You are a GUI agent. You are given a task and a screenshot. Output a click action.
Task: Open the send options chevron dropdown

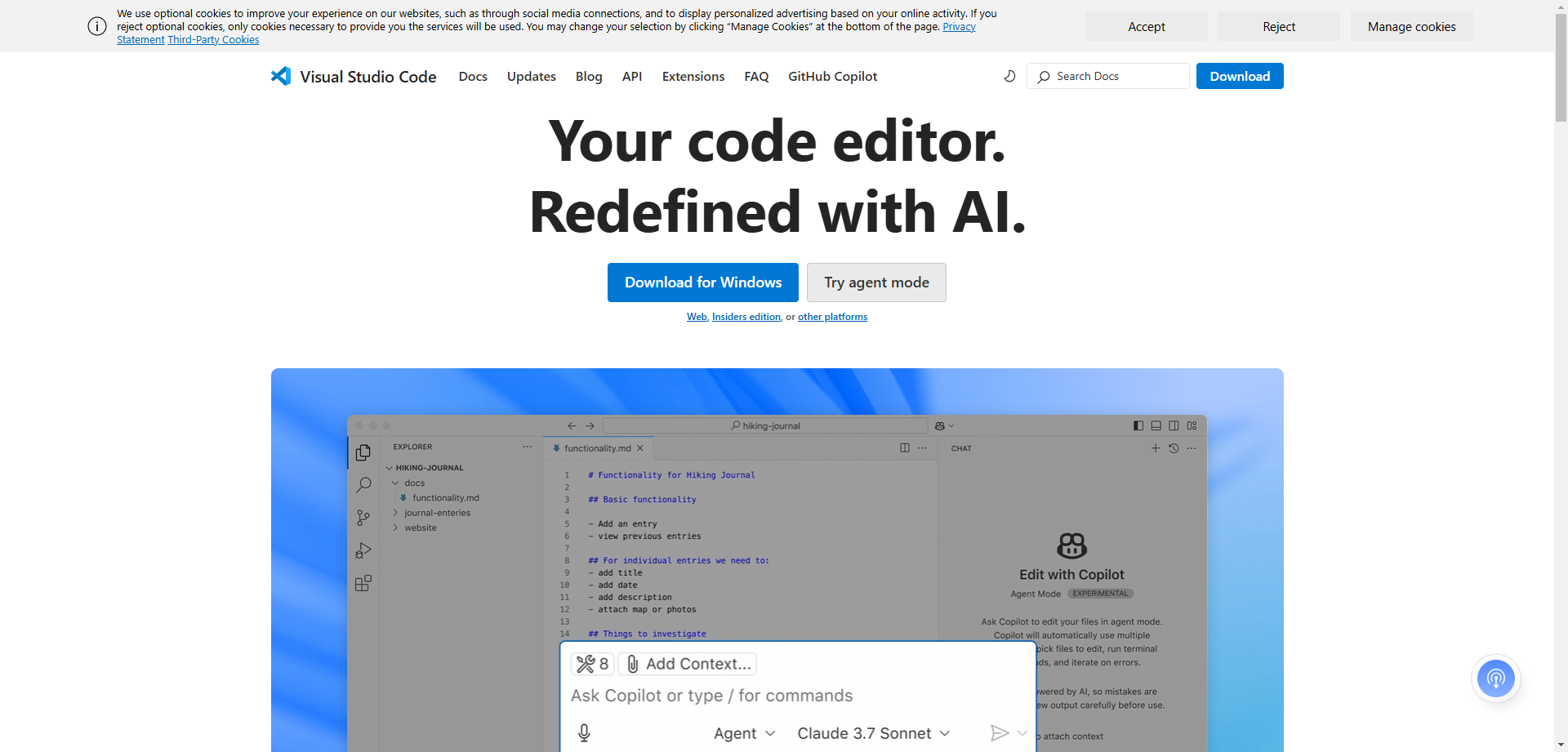pos(1022,733)
